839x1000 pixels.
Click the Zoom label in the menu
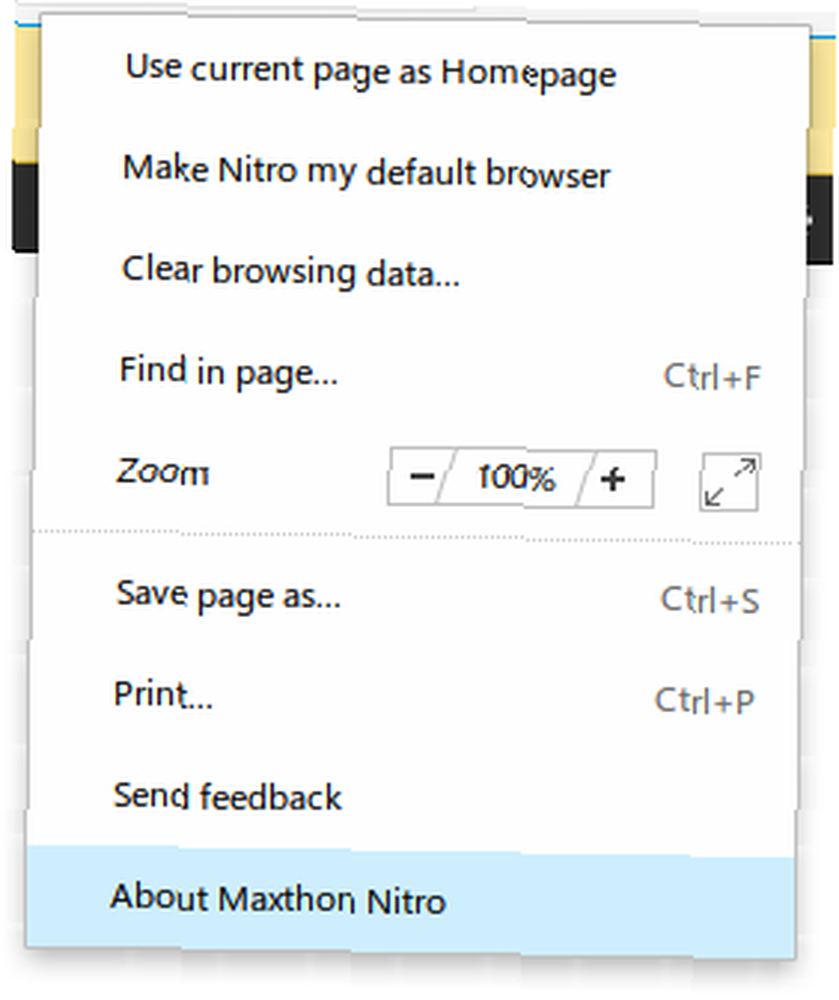(163, 473)
